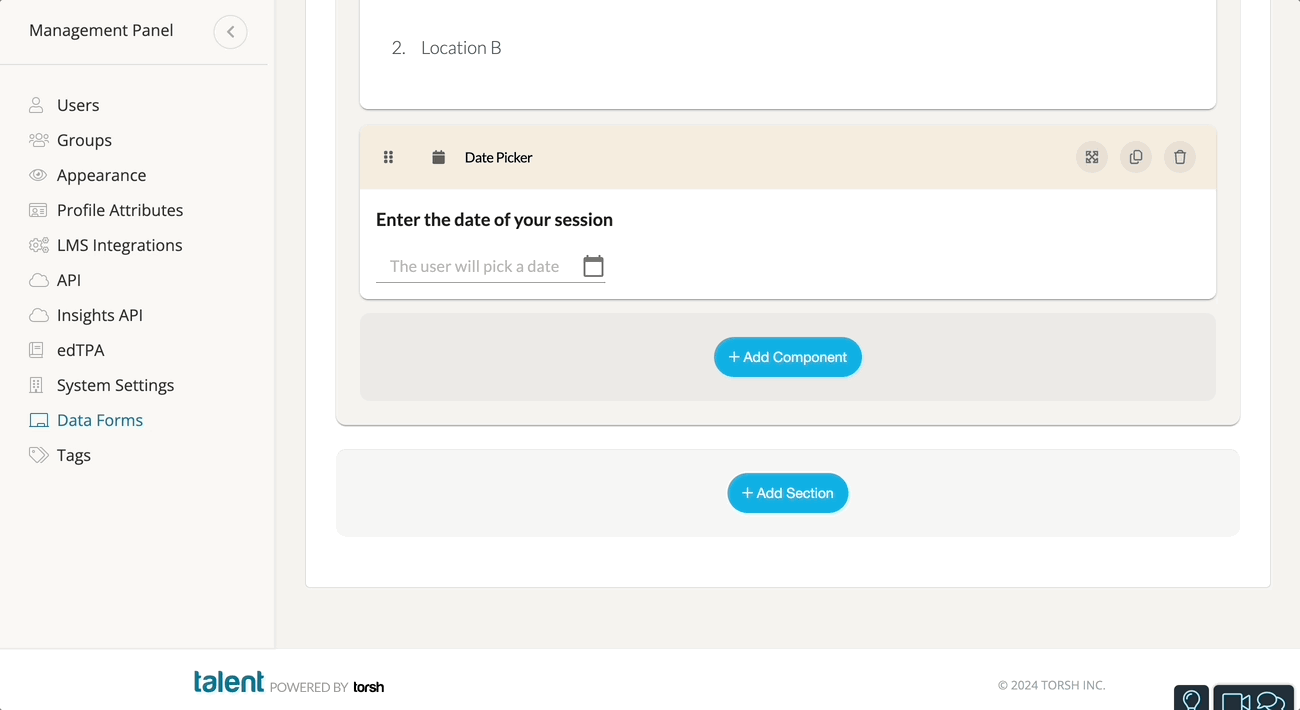Go to Groups management page

click(x=84, y=140)
